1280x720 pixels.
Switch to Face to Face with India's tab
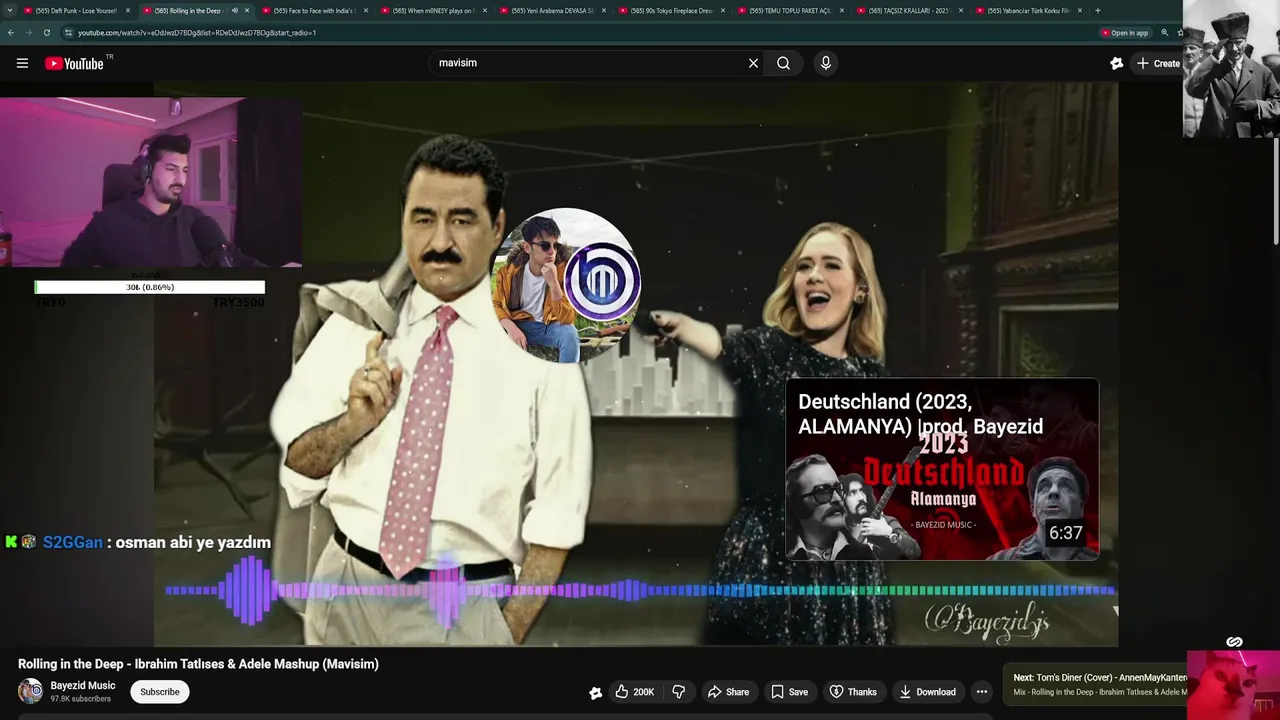(x=314, y=10)
